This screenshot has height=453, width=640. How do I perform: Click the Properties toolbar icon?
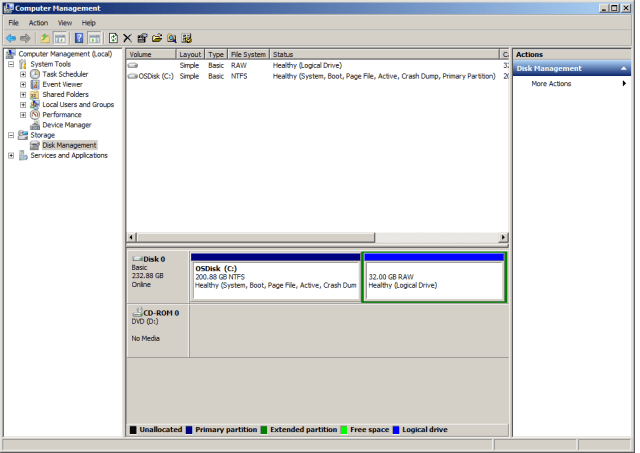coord(142,38)
